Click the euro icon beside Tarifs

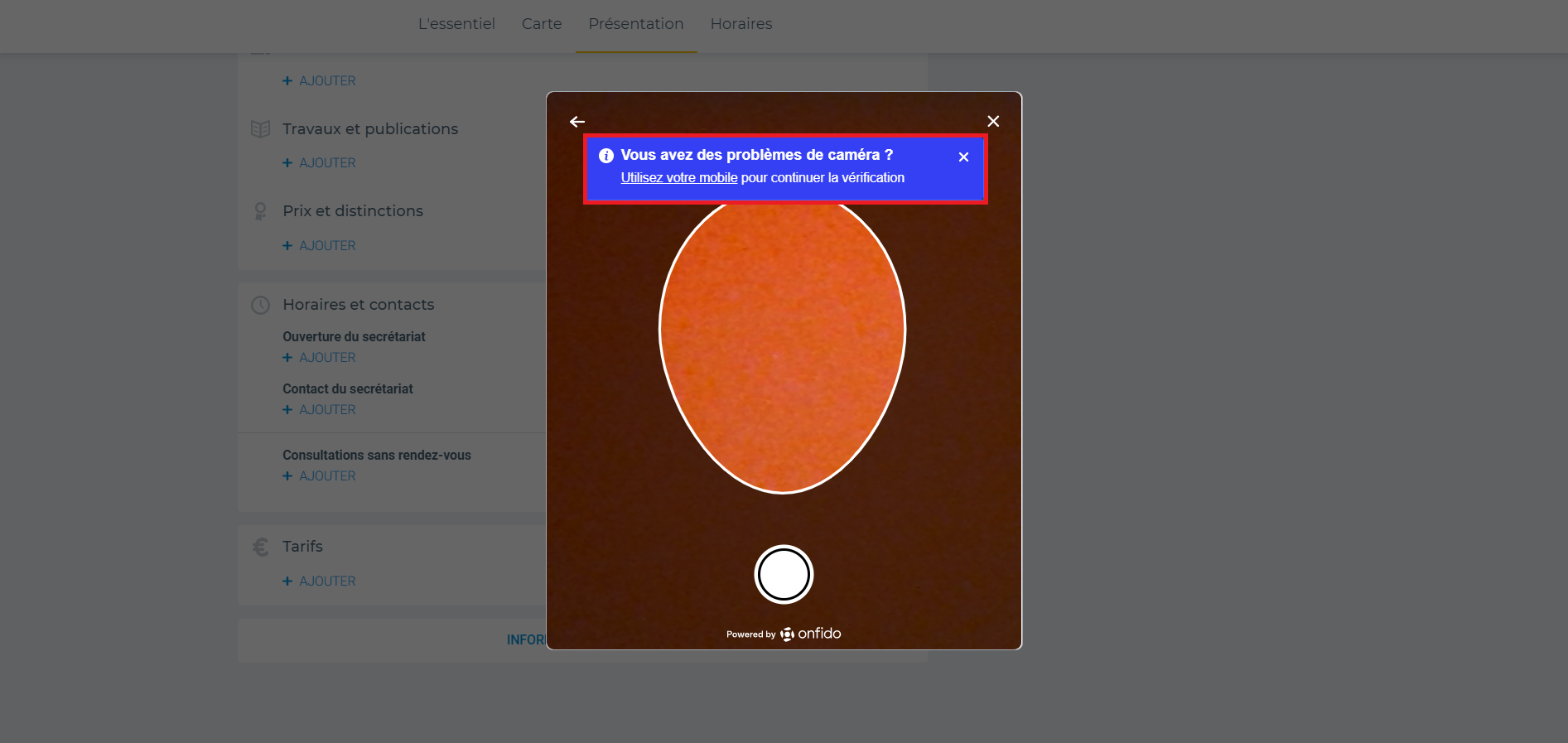pos(260,547)
